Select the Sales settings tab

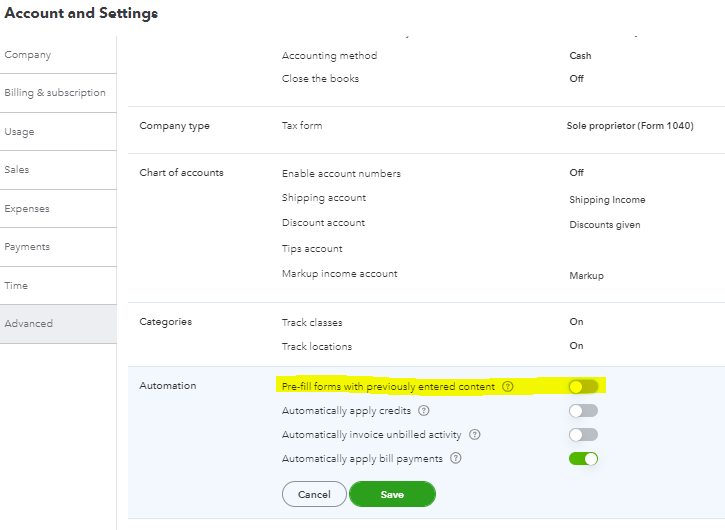(17, 170)
